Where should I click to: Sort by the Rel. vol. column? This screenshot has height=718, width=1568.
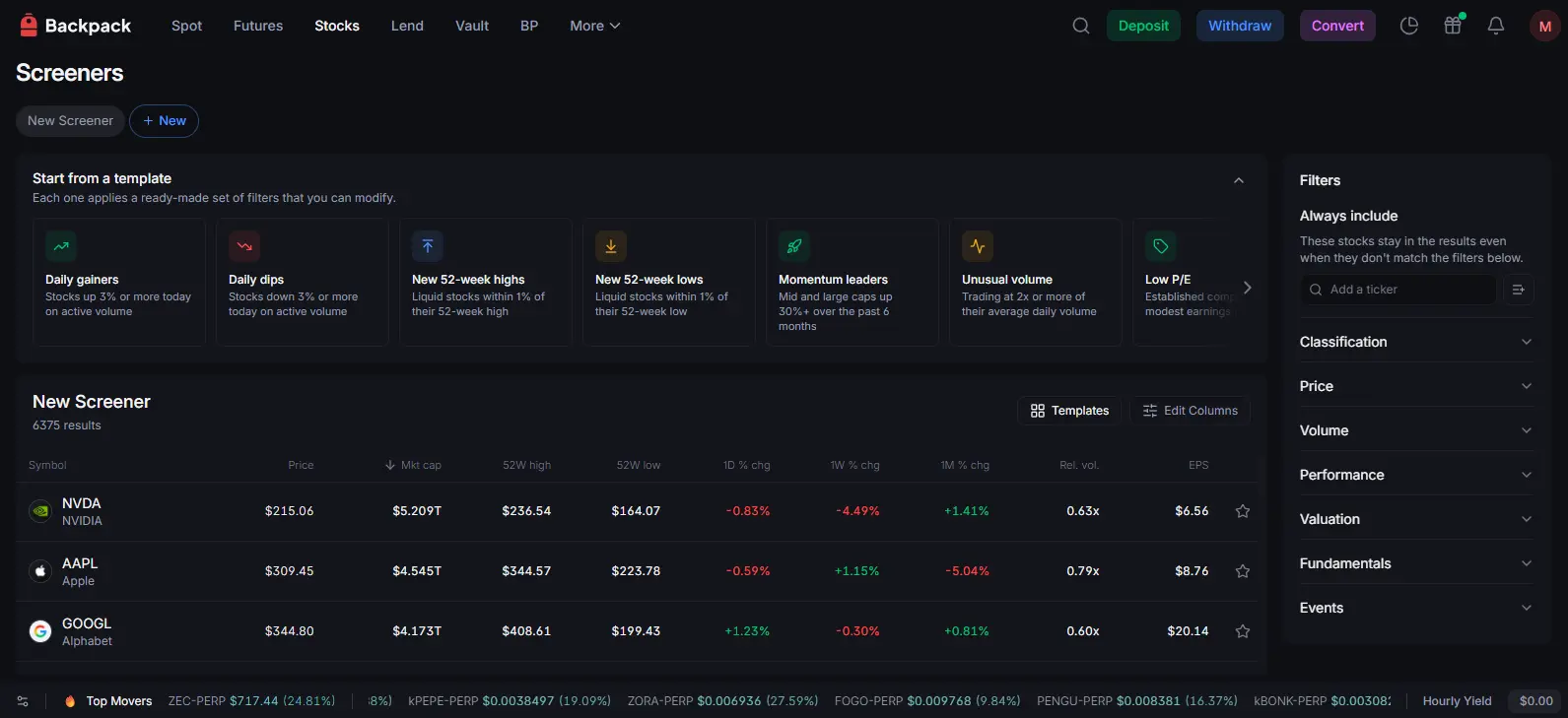point(1079,465)
